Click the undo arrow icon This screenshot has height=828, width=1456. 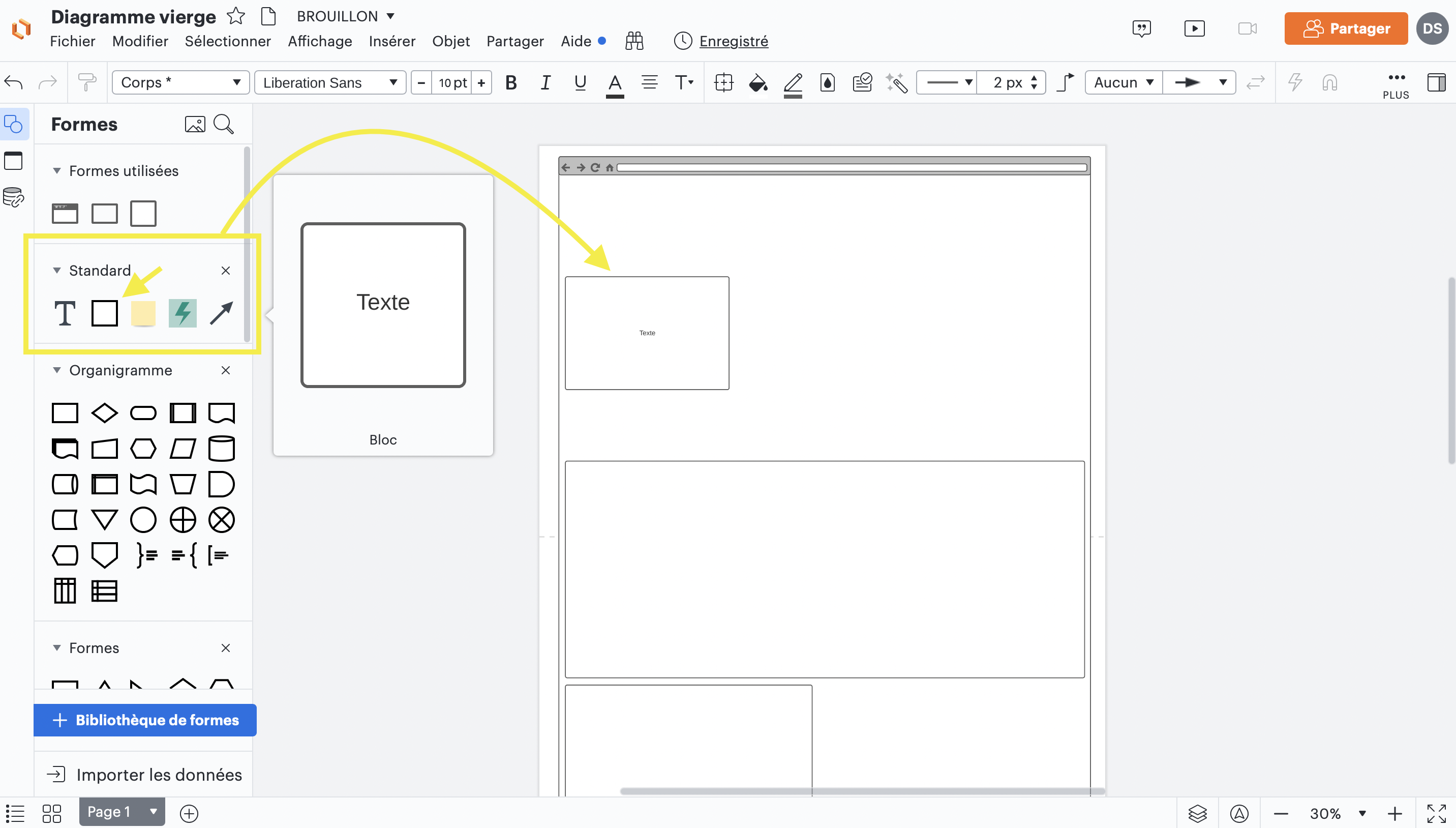[14, 82]
